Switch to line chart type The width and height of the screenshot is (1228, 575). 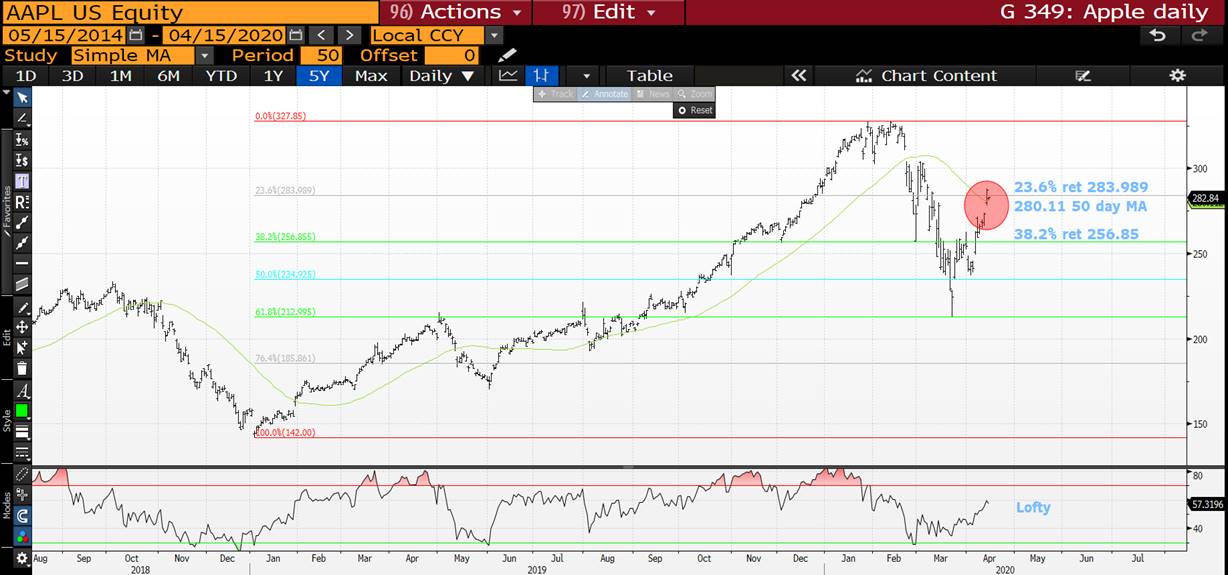pos(509,75)
